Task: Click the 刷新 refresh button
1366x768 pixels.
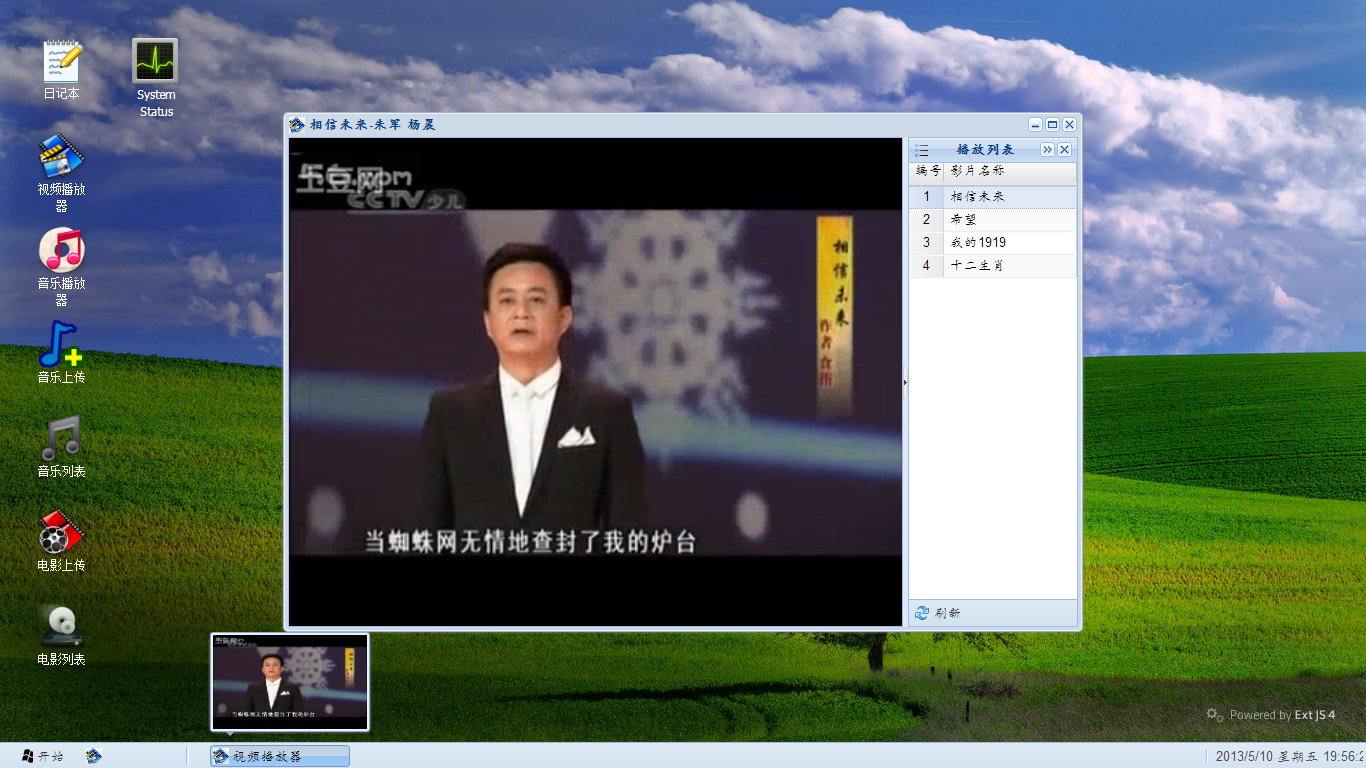Action: tap(938, 613)
